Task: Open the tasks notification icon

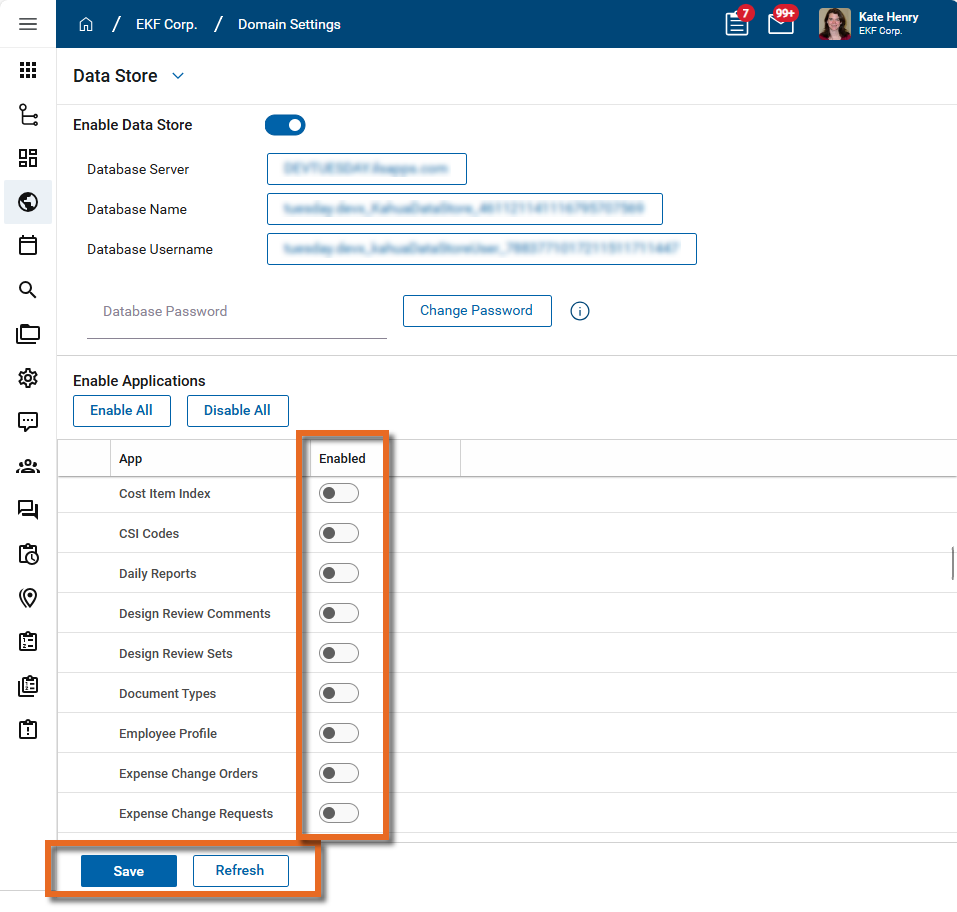Action: click(737, 24)
